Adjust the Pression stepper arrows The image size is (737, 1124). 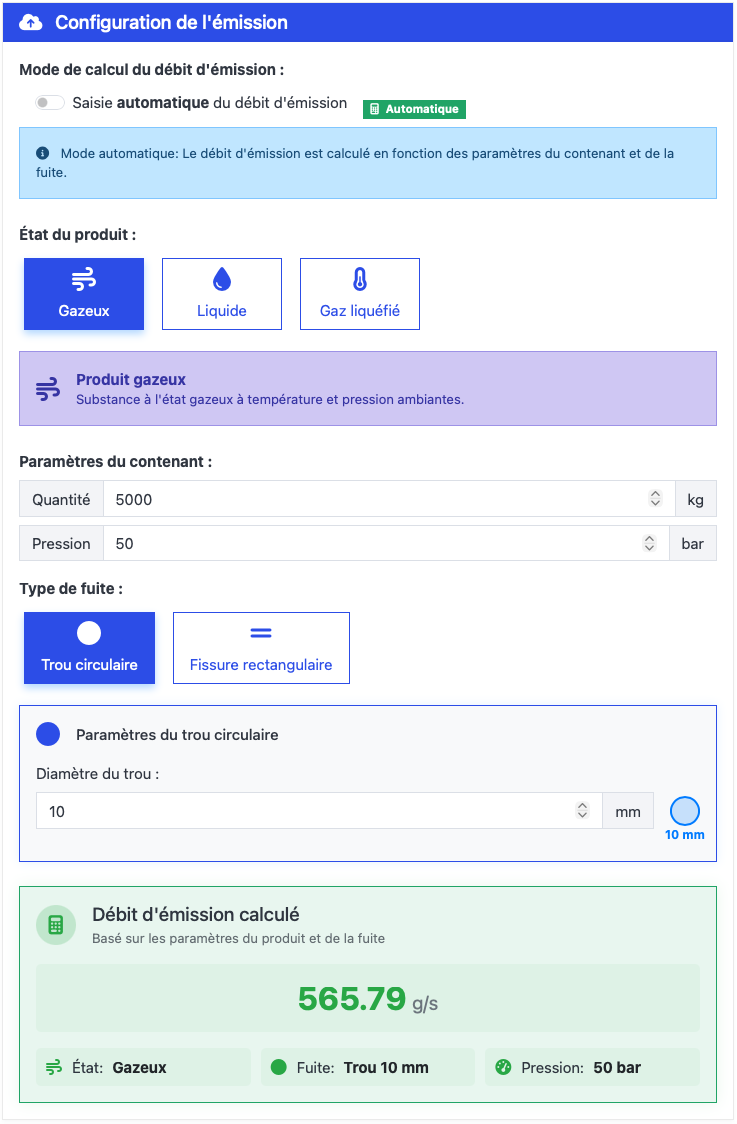point(650,544)
